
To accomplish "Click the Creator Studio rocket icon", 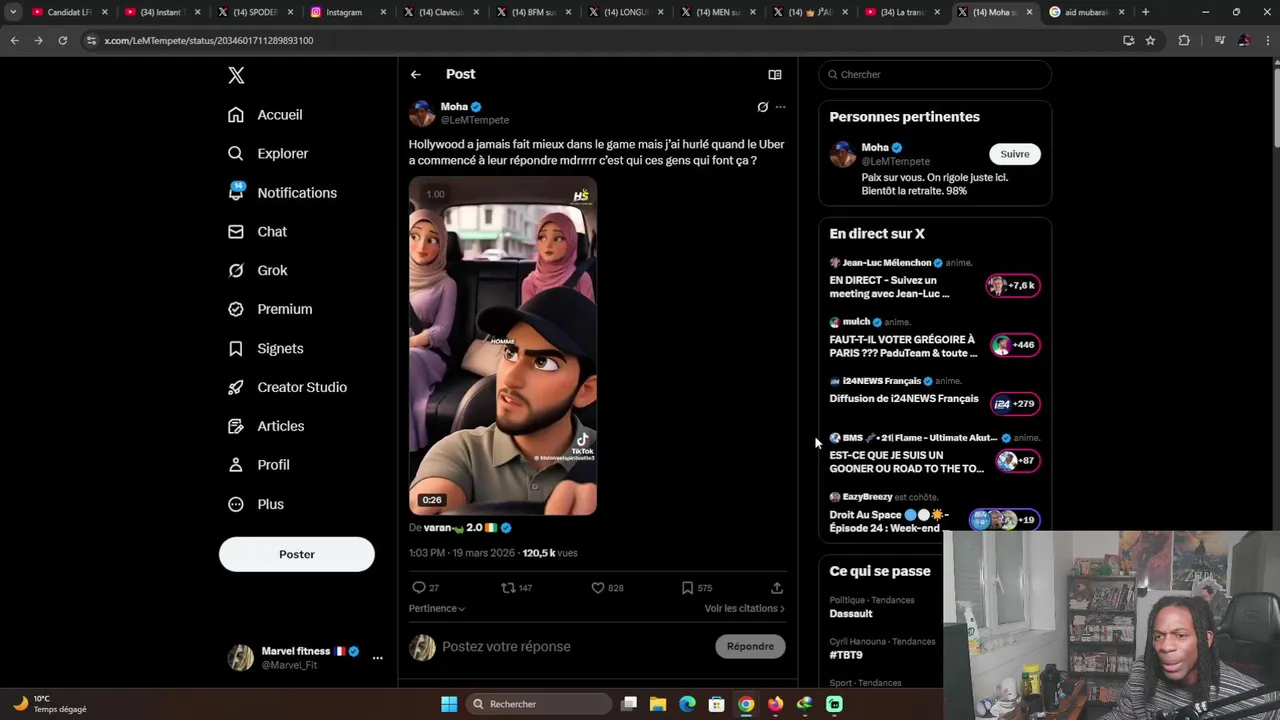I will pos(236,387).
